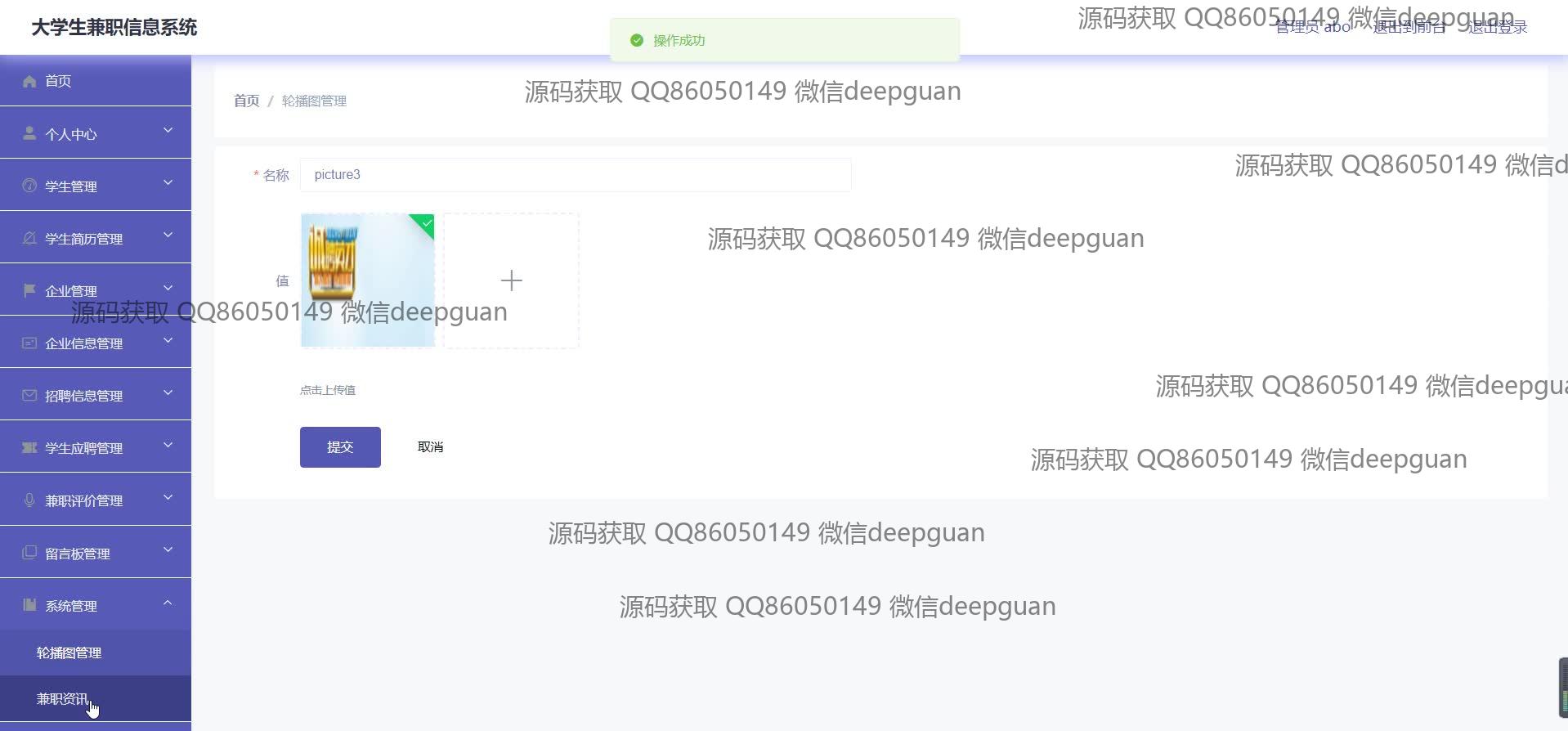Click the person icon beside 个人中心
1568x731 pixels.
(x=29, y=133)
